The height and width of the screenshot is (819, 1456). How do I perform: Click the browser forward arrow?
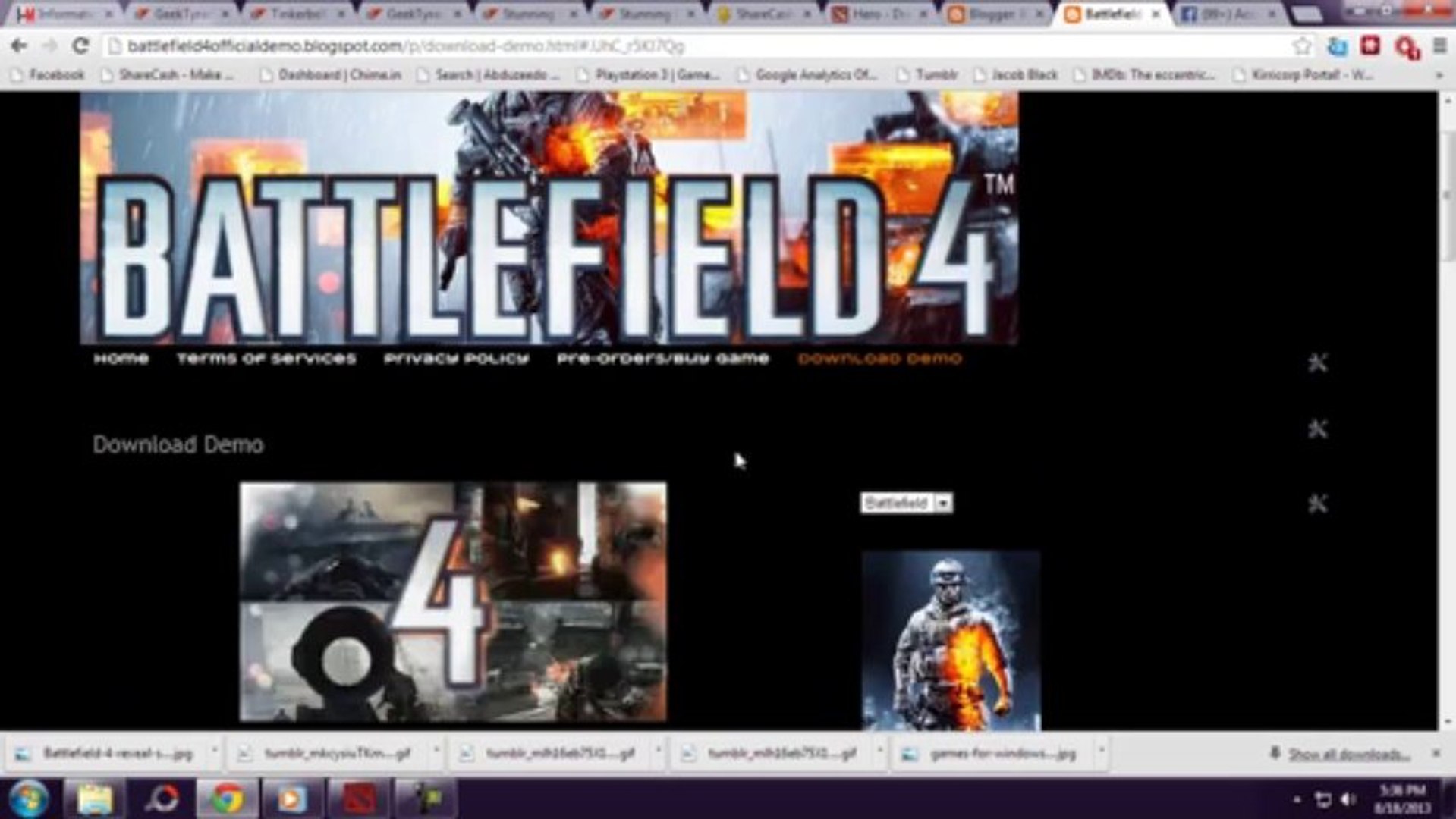pyautogui.click(x=50, y=46)
